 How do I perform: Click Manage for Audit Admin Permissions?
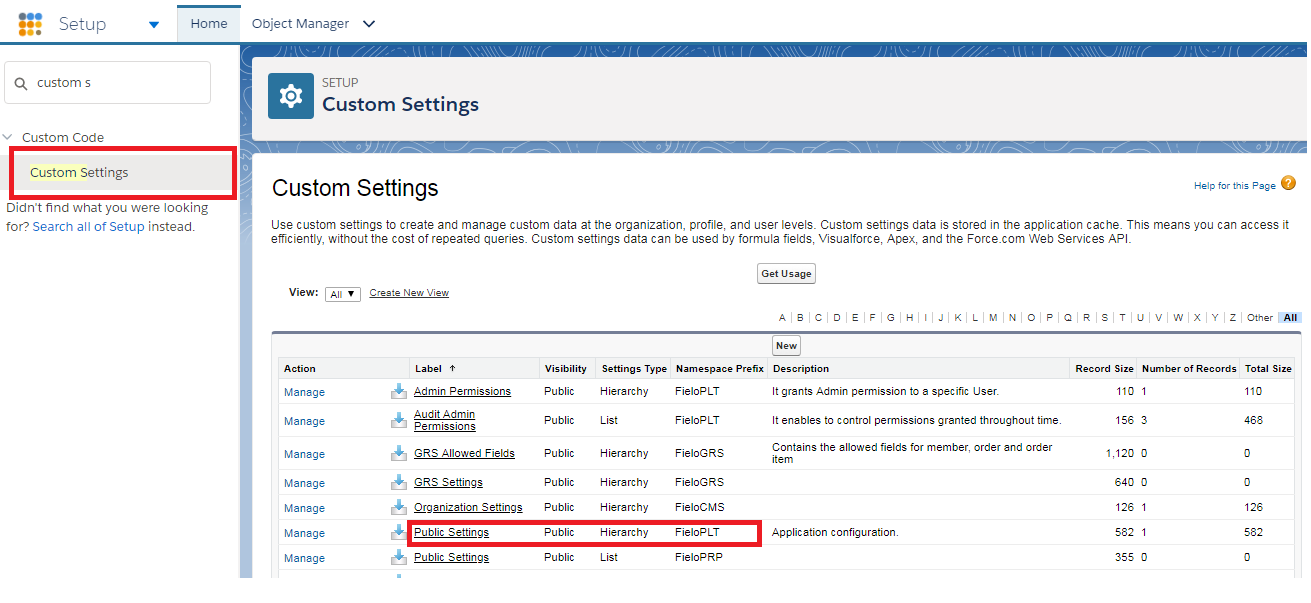[304, 421]
